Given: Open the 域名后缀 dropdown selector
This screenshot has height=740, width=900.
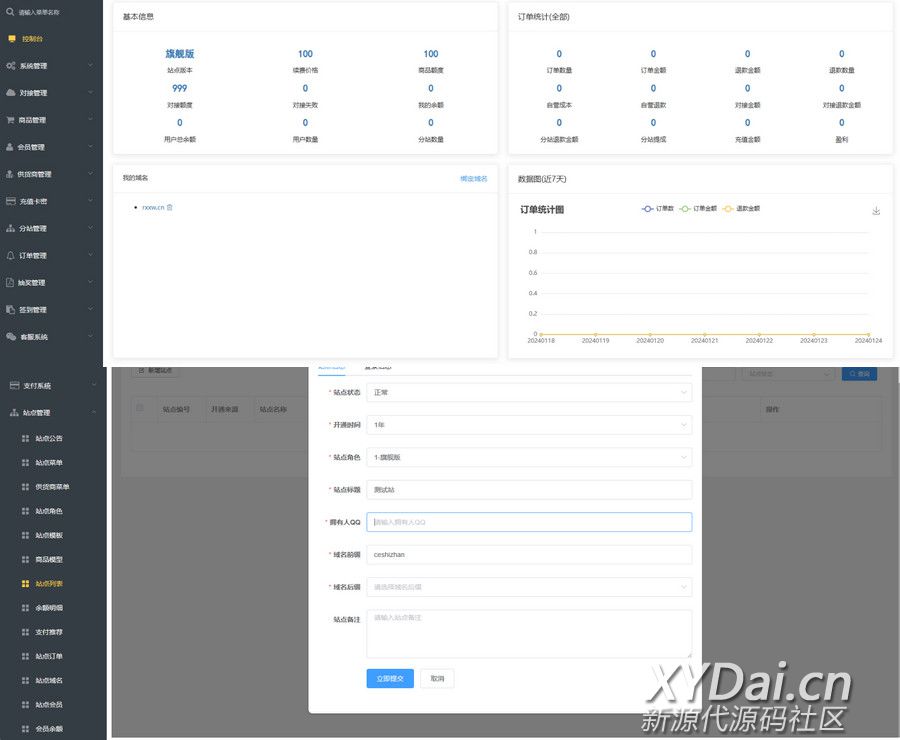Looking at the screenshot, I should [529, 587].
